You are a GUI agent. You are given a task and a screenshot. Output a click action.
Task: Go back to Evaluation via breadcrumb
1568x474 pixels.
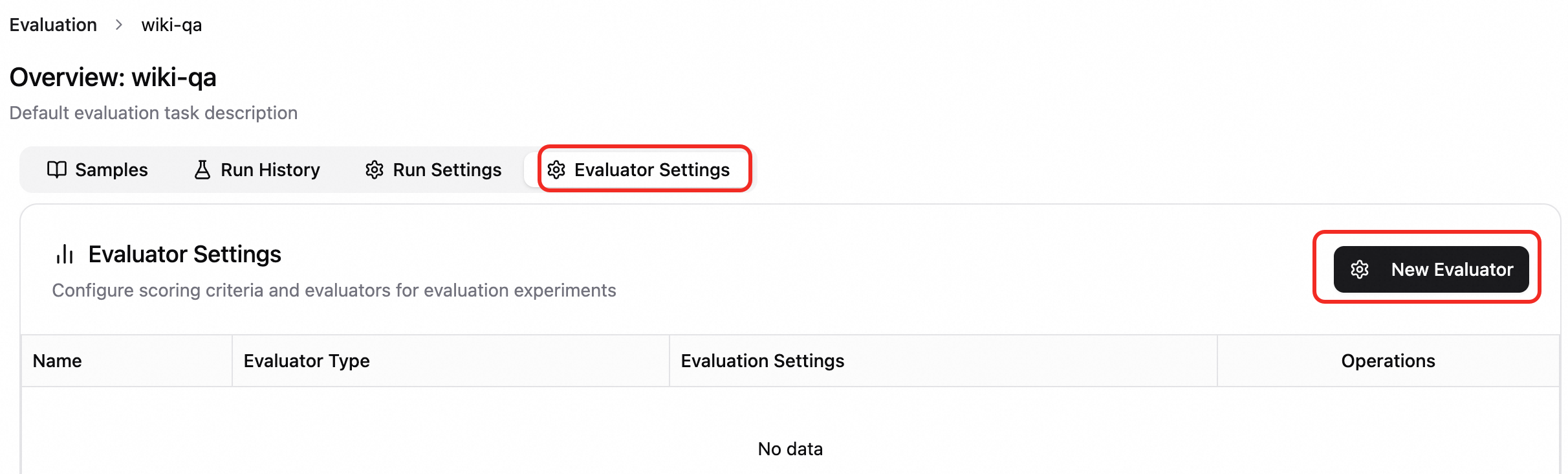53,25
